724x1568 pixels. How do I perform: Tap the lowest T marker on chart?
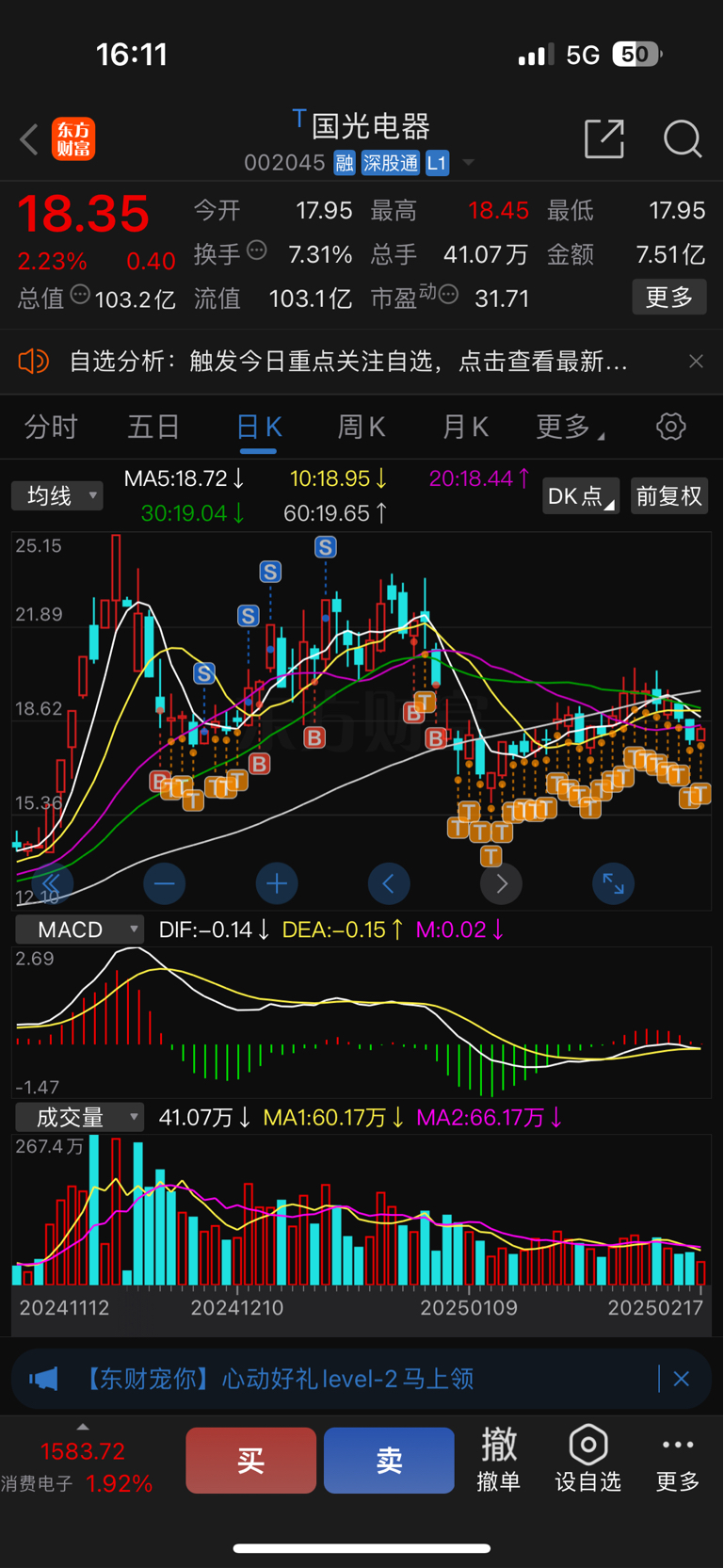(x=491, y=855)
